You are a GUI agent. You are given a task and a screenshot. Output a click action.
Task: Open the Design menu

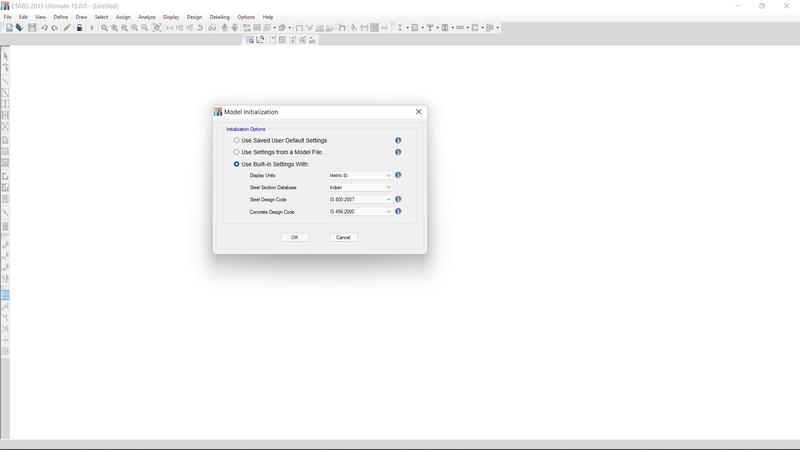194,17
